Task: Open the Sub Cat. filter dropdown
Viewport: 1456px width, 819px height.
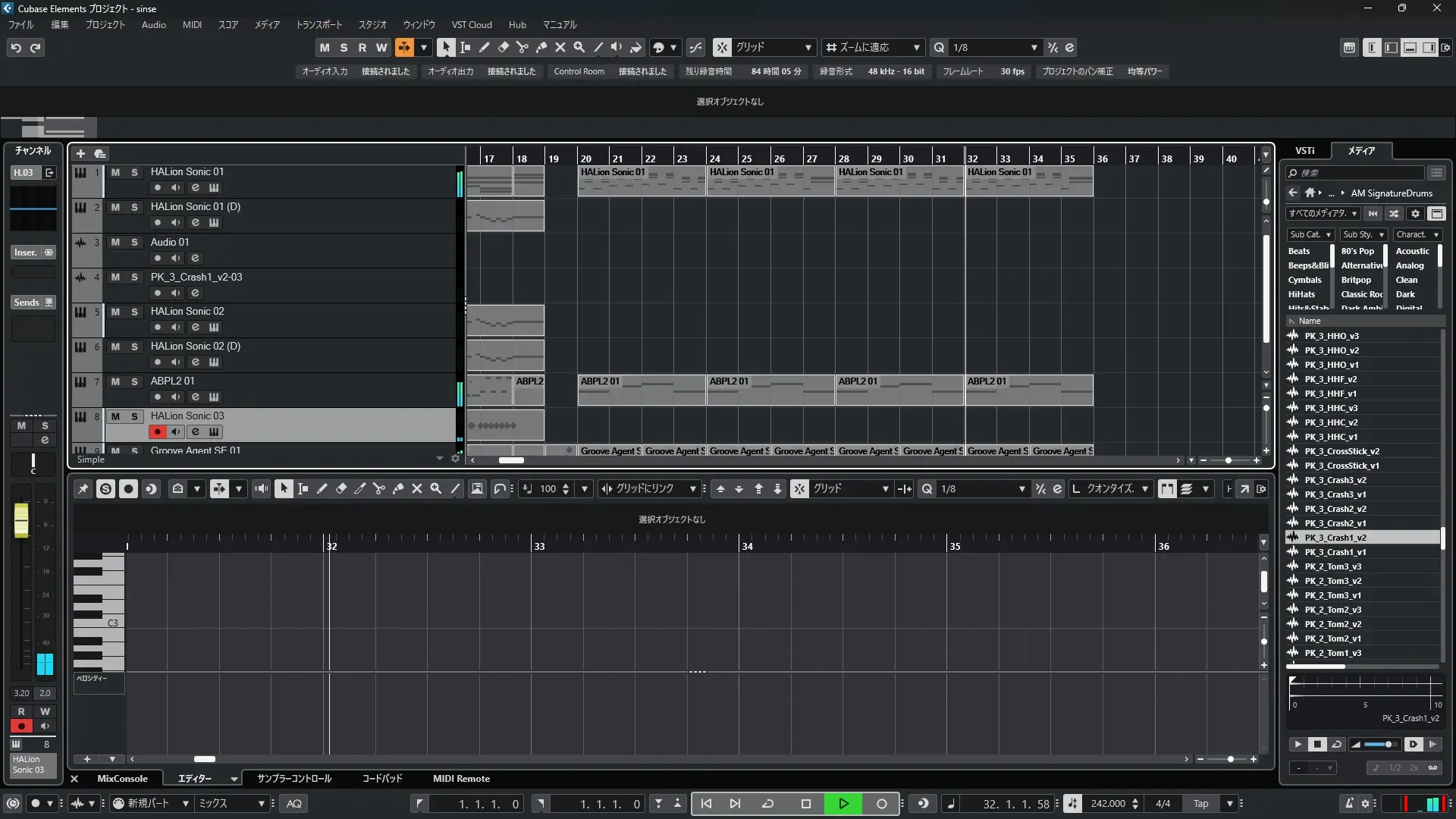Action: (1310, 235)
